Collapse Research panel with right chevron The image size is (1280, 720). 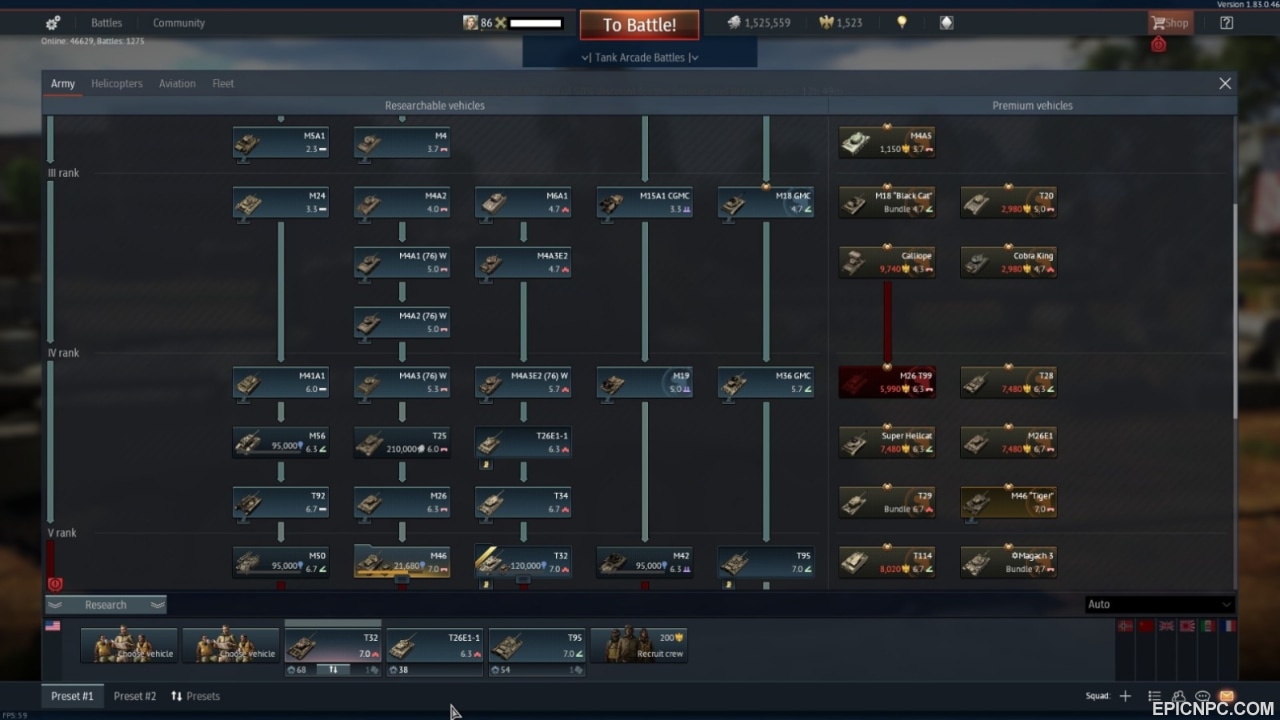tap(157, 605)
